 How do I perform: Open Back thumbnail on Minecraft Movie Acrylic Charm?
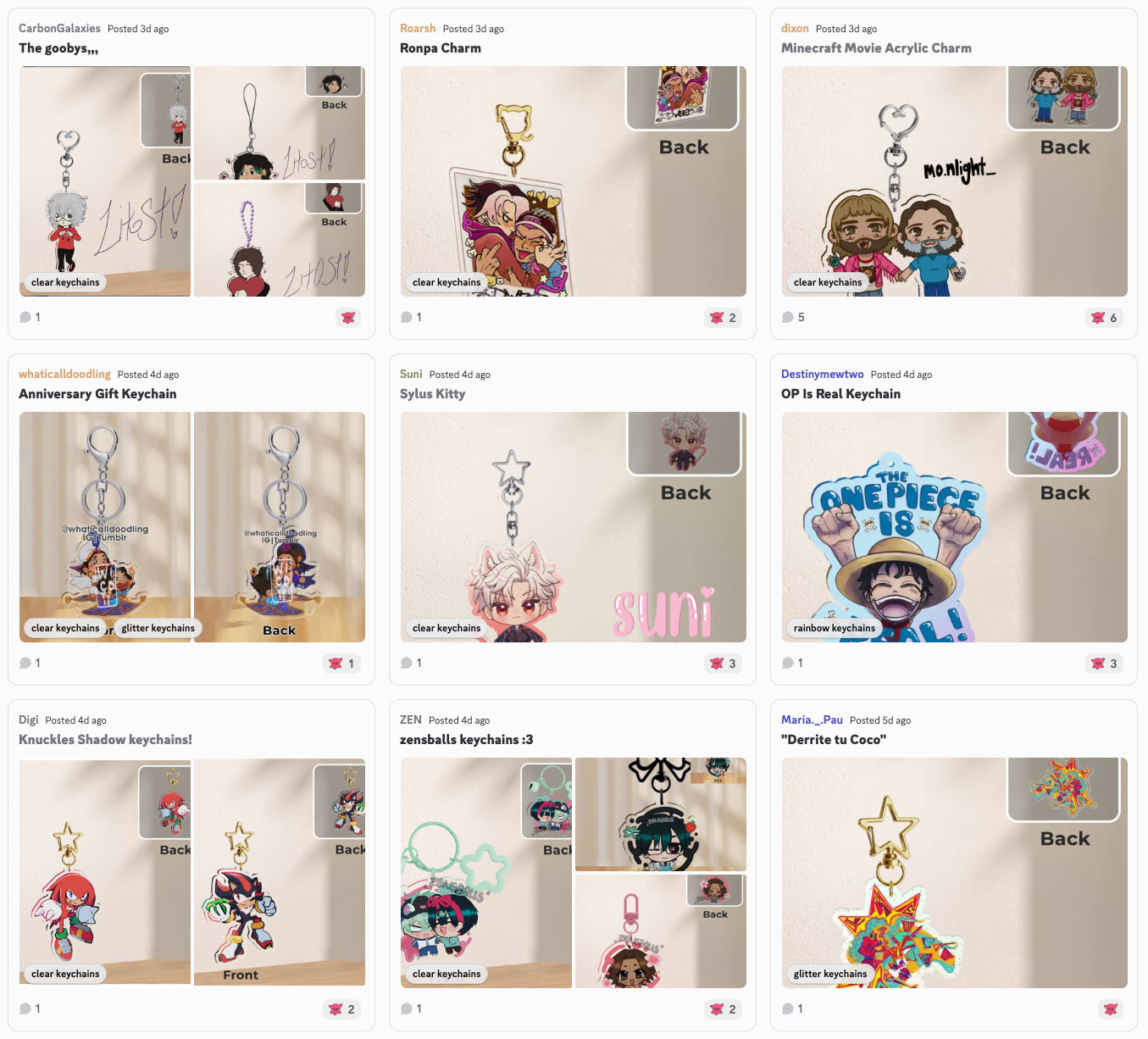coord(1064,97)
